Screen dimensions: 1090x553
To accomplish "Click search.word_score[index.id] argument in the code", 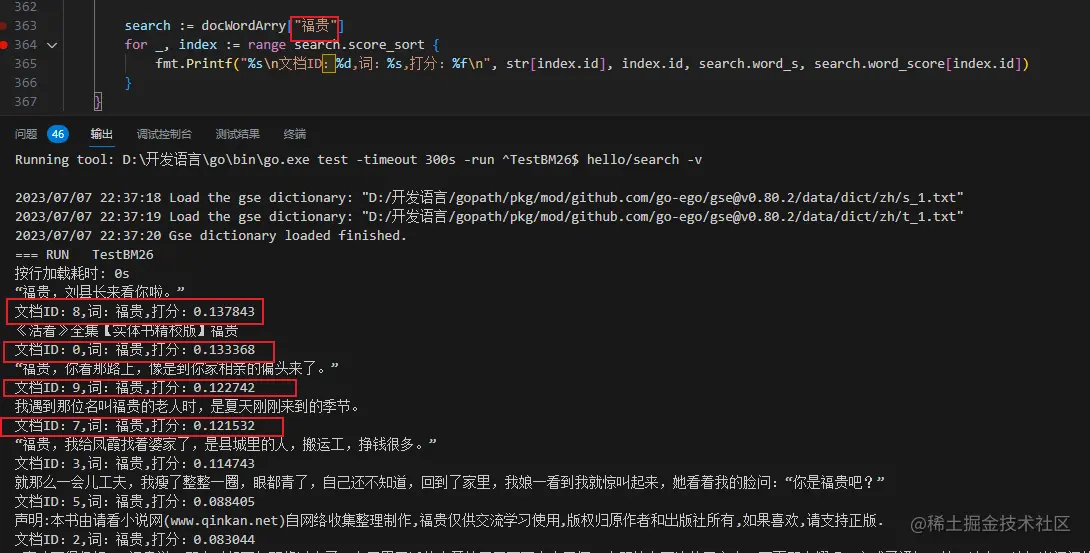I will [917, 63].
